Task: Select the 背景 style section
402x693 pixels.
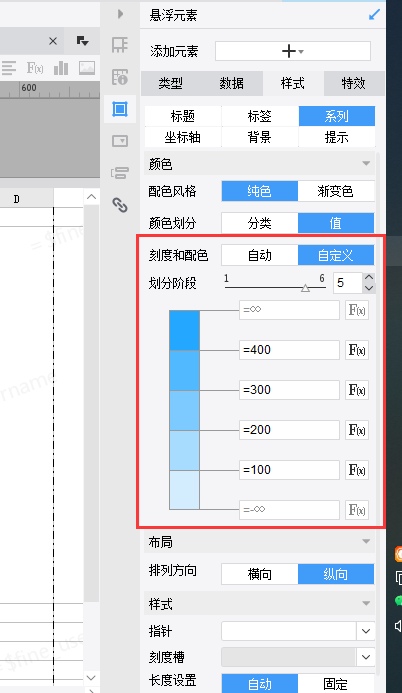Action: pos(260,137)
